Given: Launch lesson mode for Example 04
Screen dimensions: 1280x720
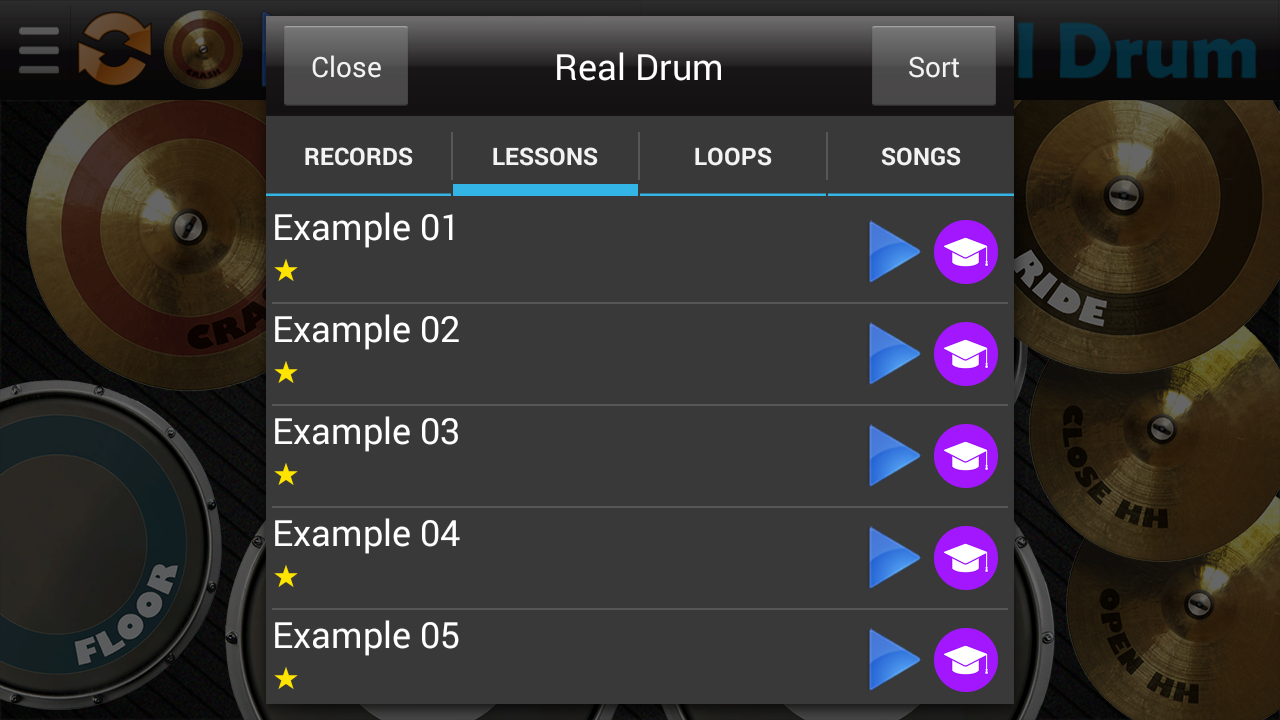Looking at the screenshot, I should (x=966, y=558).
